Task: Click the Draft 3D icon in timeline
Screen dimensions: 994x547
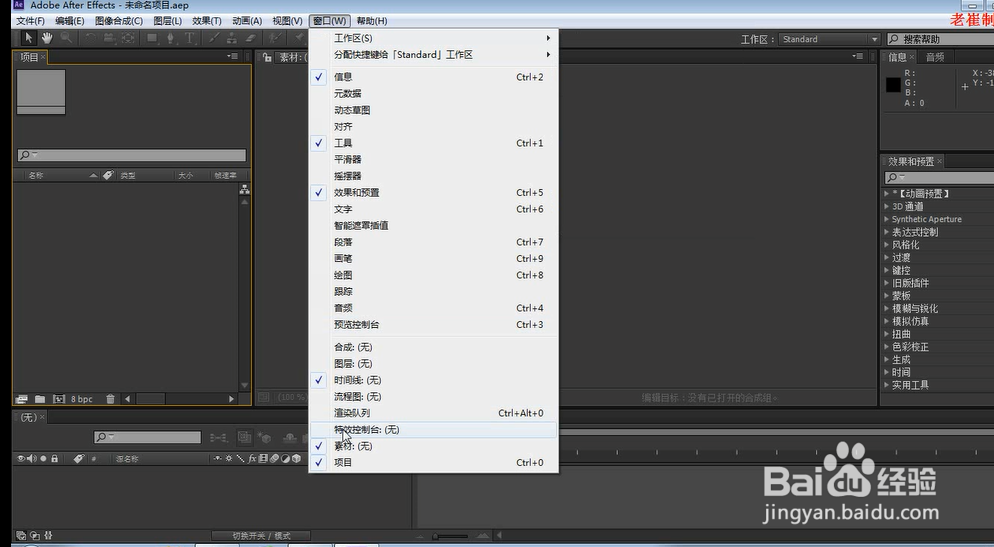Action: (264, 437)
